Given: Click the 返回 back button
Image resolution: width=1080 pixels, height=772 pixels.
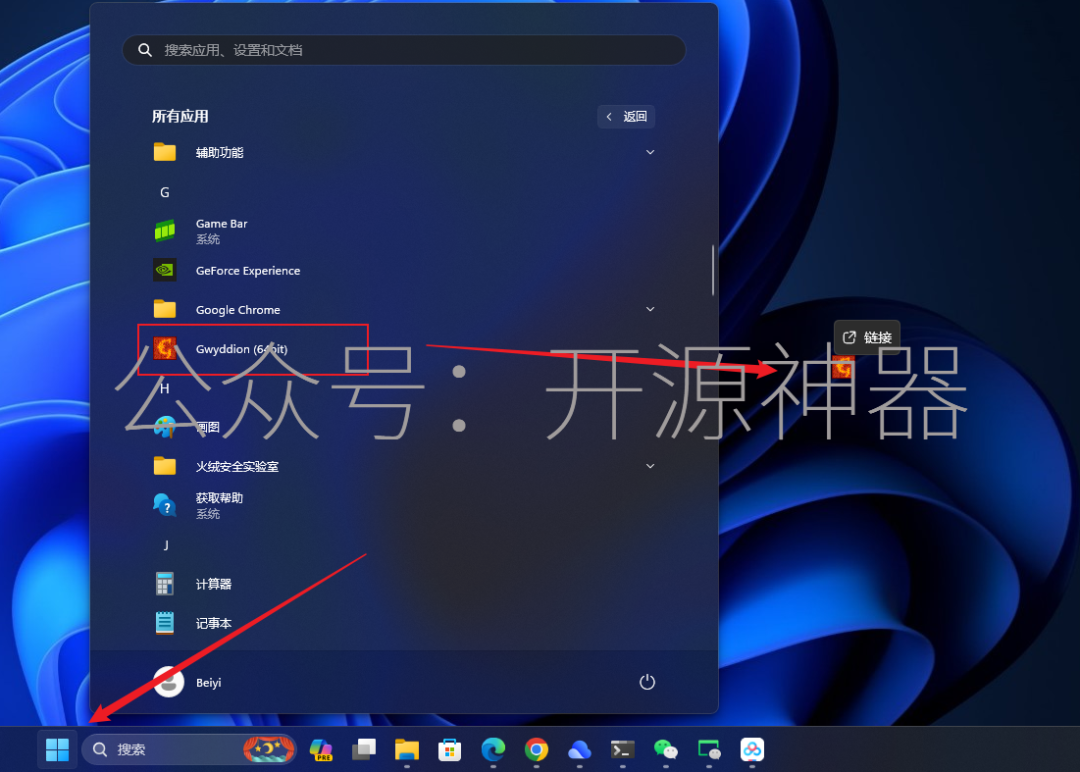Looking at the screenshot, I should pos(626,116).
